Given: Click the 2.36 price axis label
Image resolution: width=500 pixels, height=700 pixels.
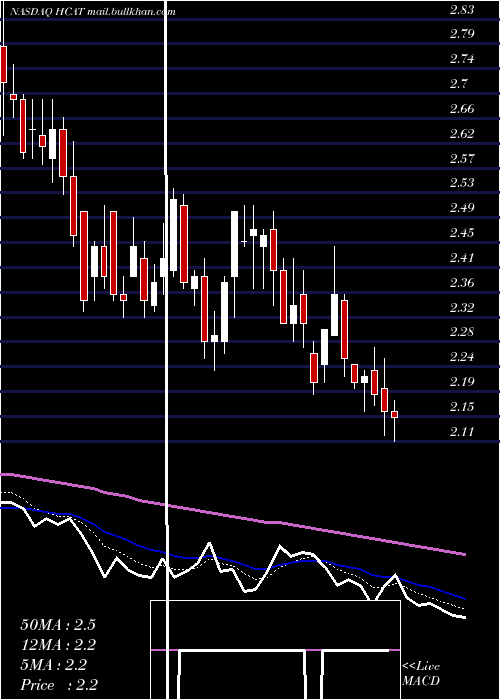Looking at the screenshot, I should tap(461, 283).
